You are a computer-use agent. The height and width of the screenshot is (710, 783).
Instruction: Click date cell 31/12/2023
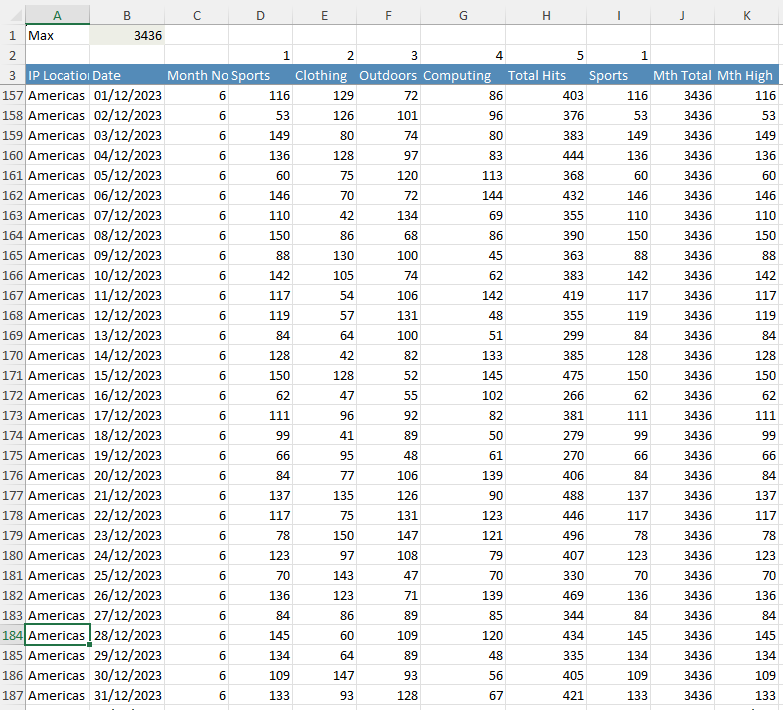[127, 695]
